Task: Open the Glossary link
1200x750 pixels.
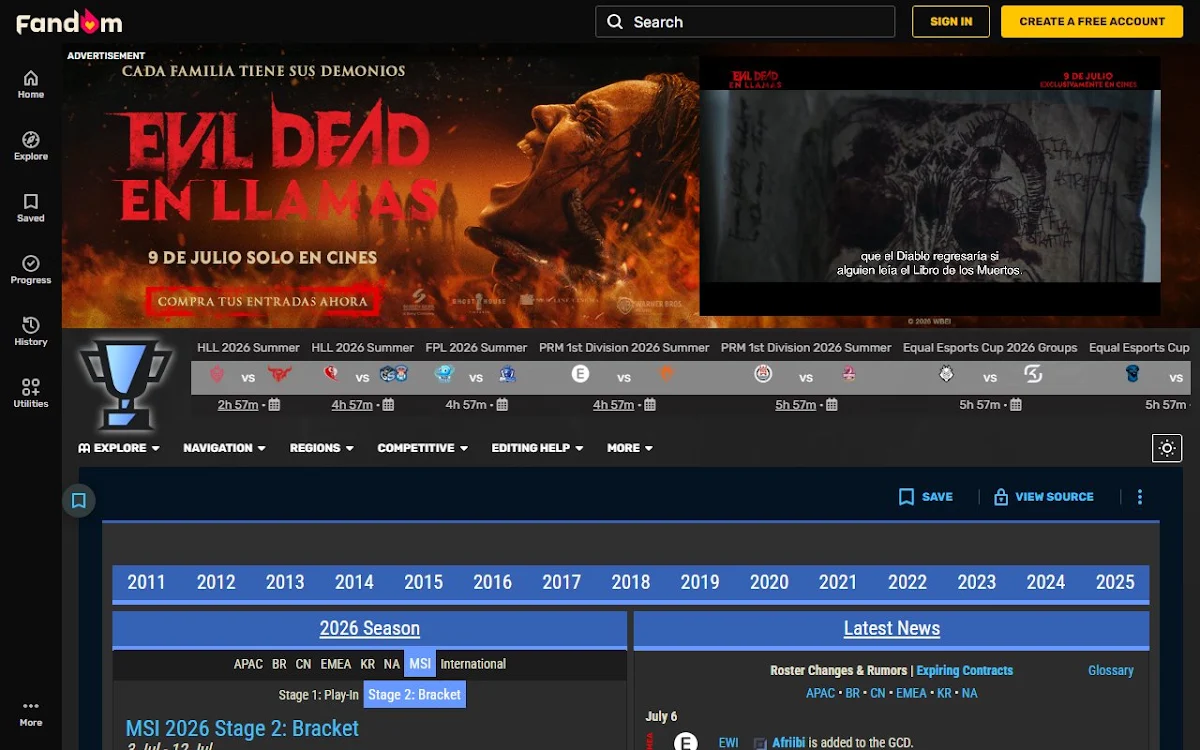Action: pyautogui.click(x=1111, y=670)
